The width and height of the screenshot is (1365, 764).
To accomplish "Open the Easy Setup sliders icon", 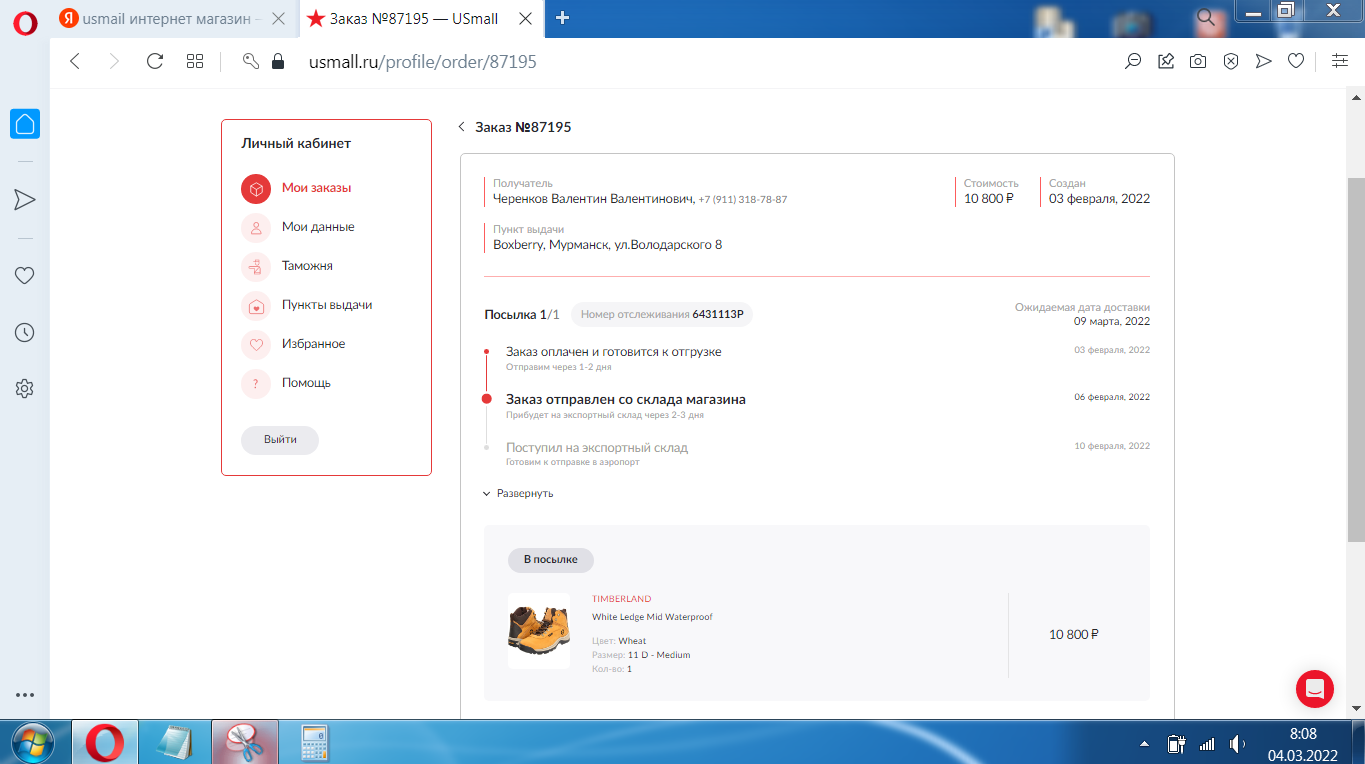I will (x=1340, y=61).
